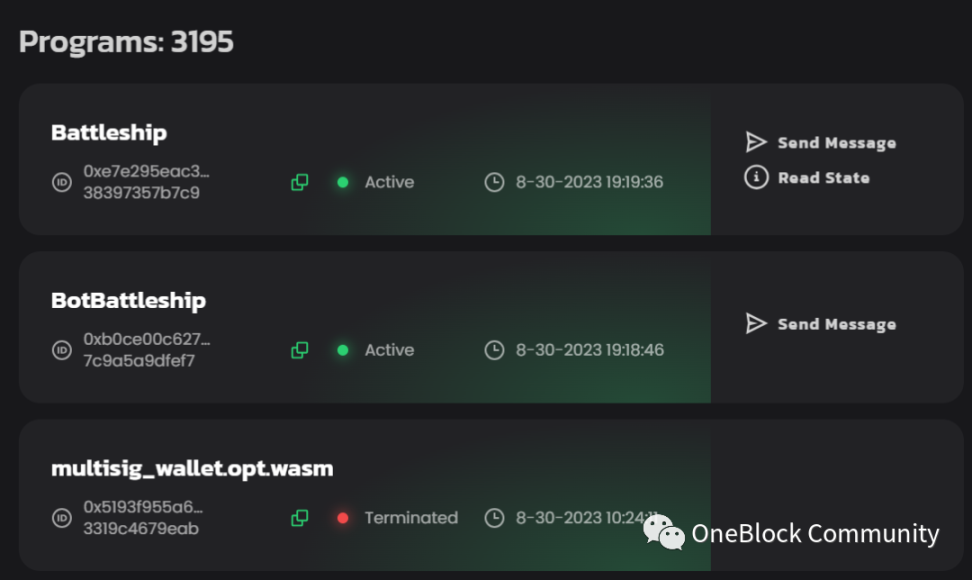Click the clock icon for Battleship timestamp
Screen dimensions: 972x580
coord(494,182)
